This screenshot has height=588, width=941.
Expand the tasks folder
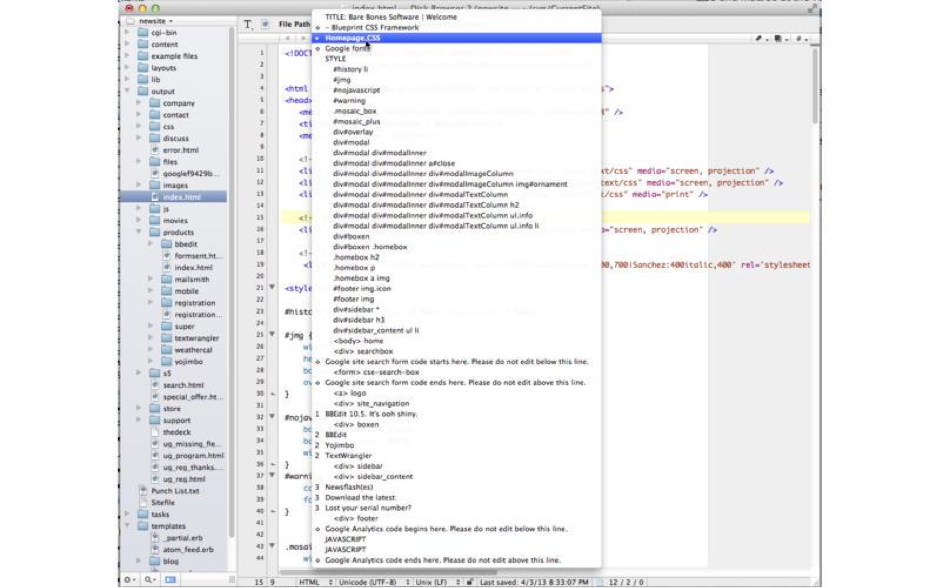pos(128,514)
